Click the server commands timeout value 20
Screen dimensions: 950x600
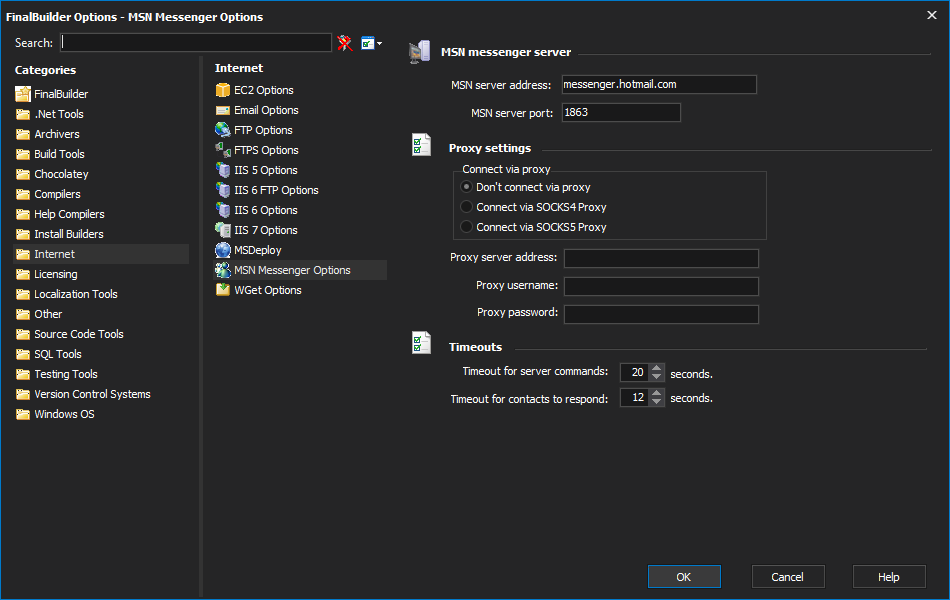(635, 372)
